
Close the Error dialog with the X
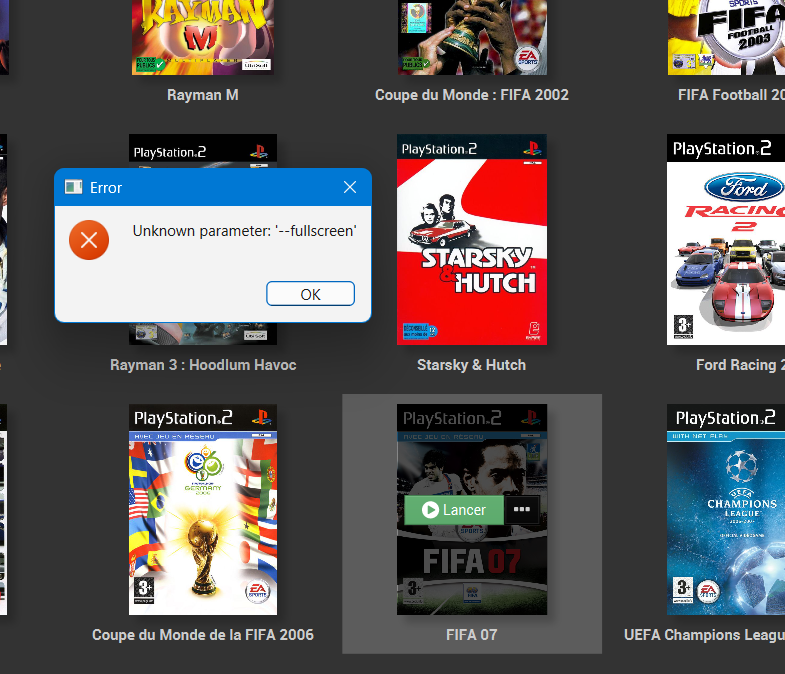point(350,187)
